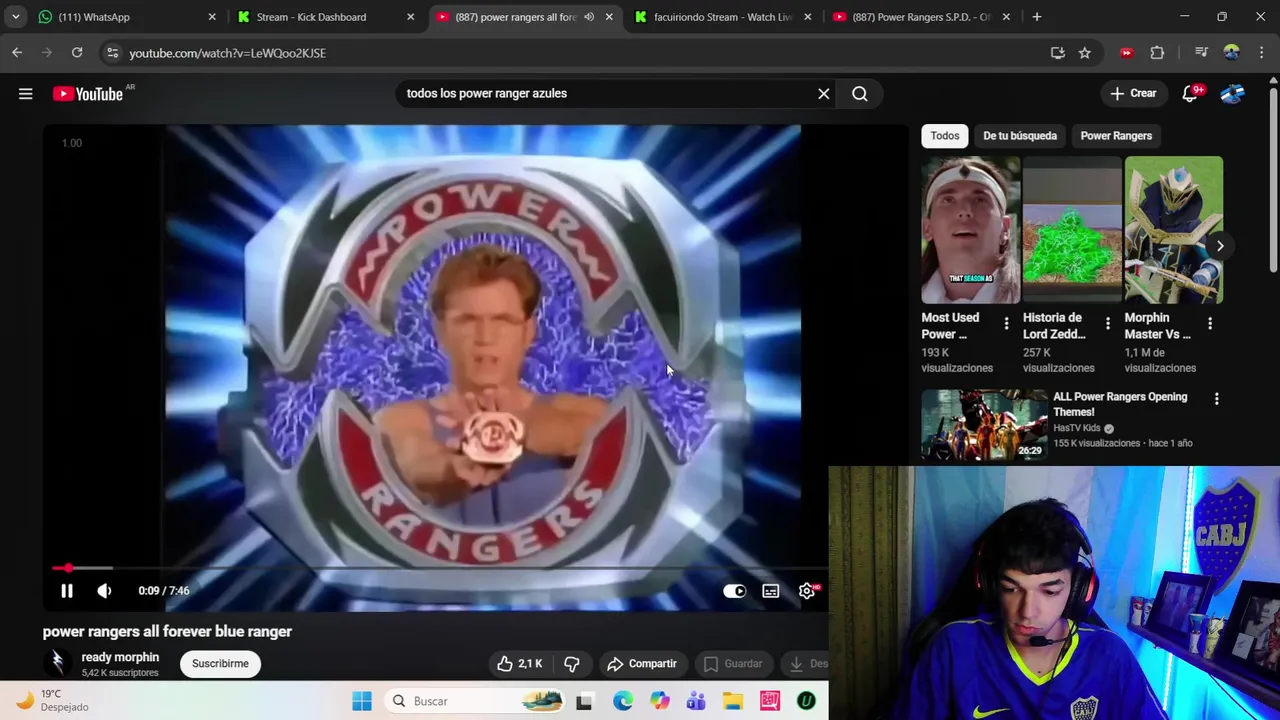Toggle subtitles in the video player

pos(771,591)
